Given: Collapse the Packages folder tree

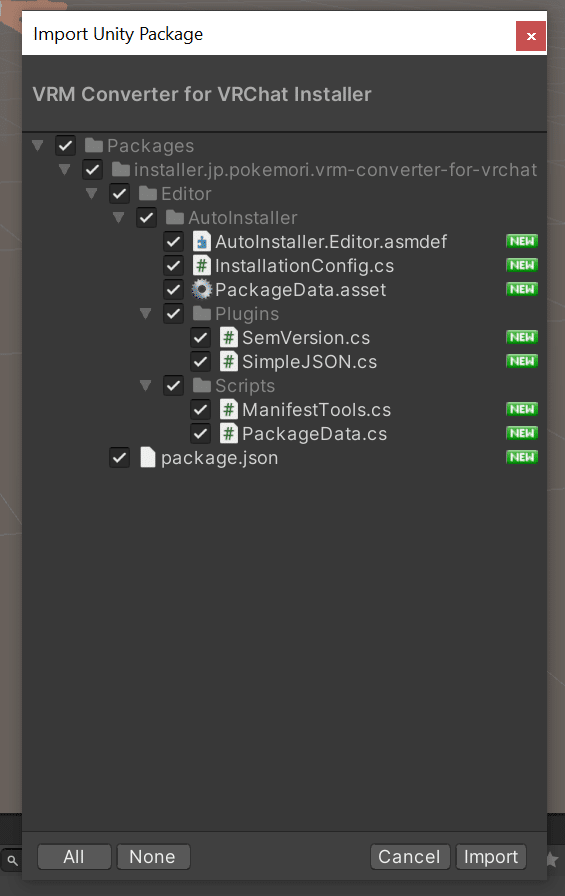Looking at the screenshot, I should (38, 146).
